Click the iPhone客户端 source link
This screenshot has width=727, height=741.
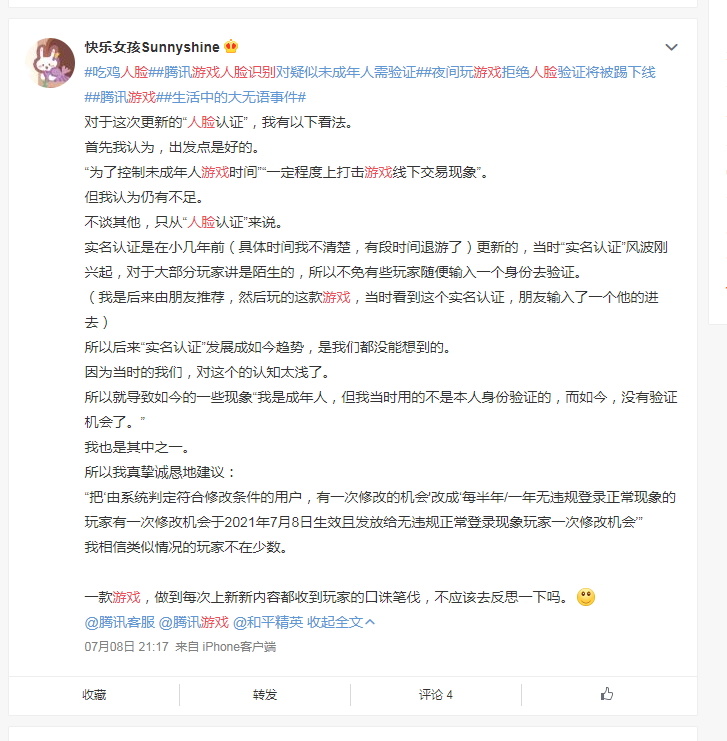239,646
